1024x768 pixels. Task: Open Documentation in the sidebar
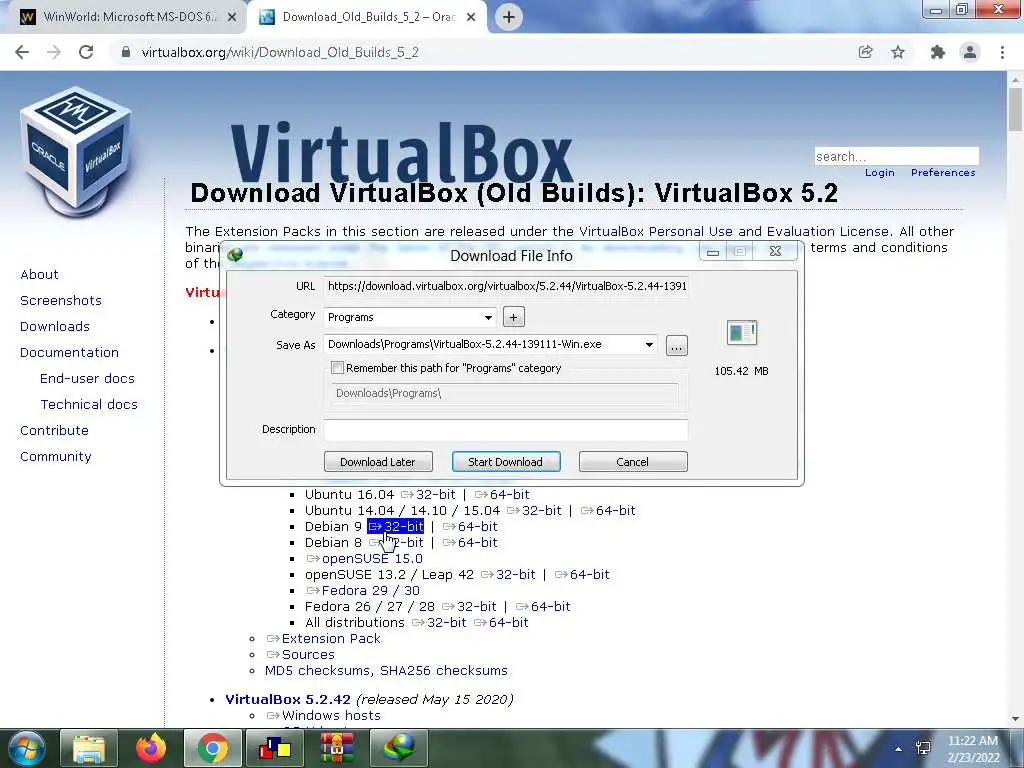[x=69, y=353]
